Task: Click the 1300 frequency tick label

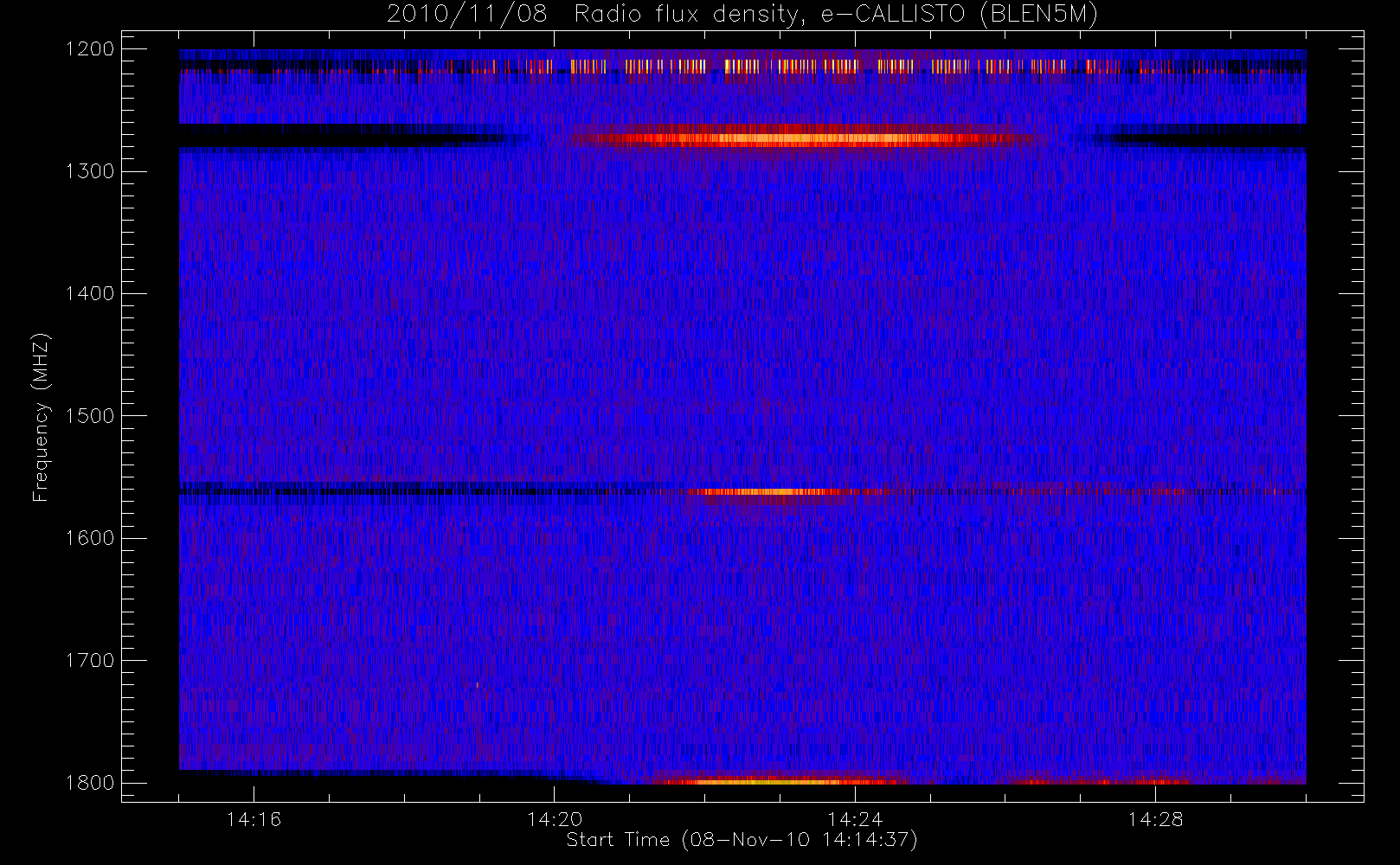Action: [89, 171]
